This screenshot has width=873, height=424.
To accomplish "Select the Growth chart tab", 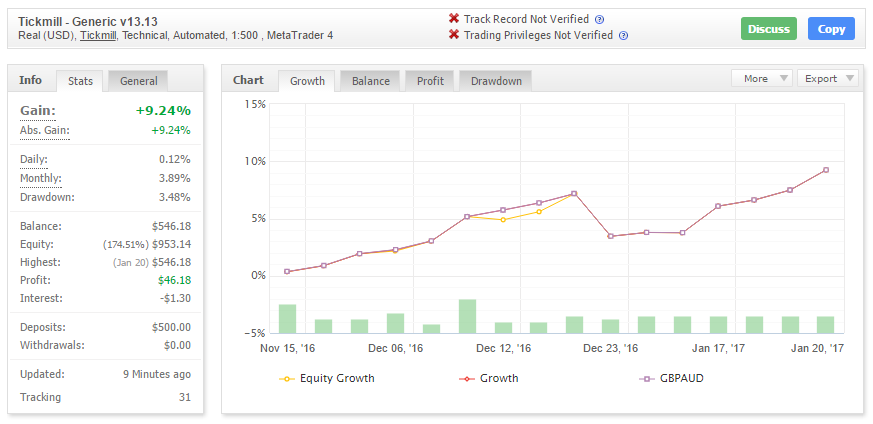I will tap(307, 81).
